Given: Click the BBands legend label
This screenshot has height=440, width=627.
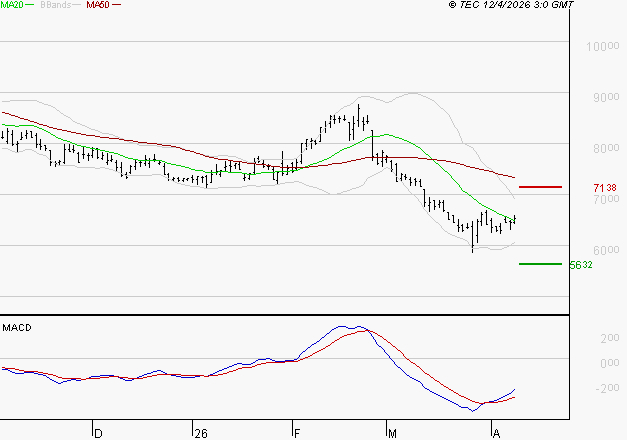Looking at the screenshot, I should tap(56, 5).
